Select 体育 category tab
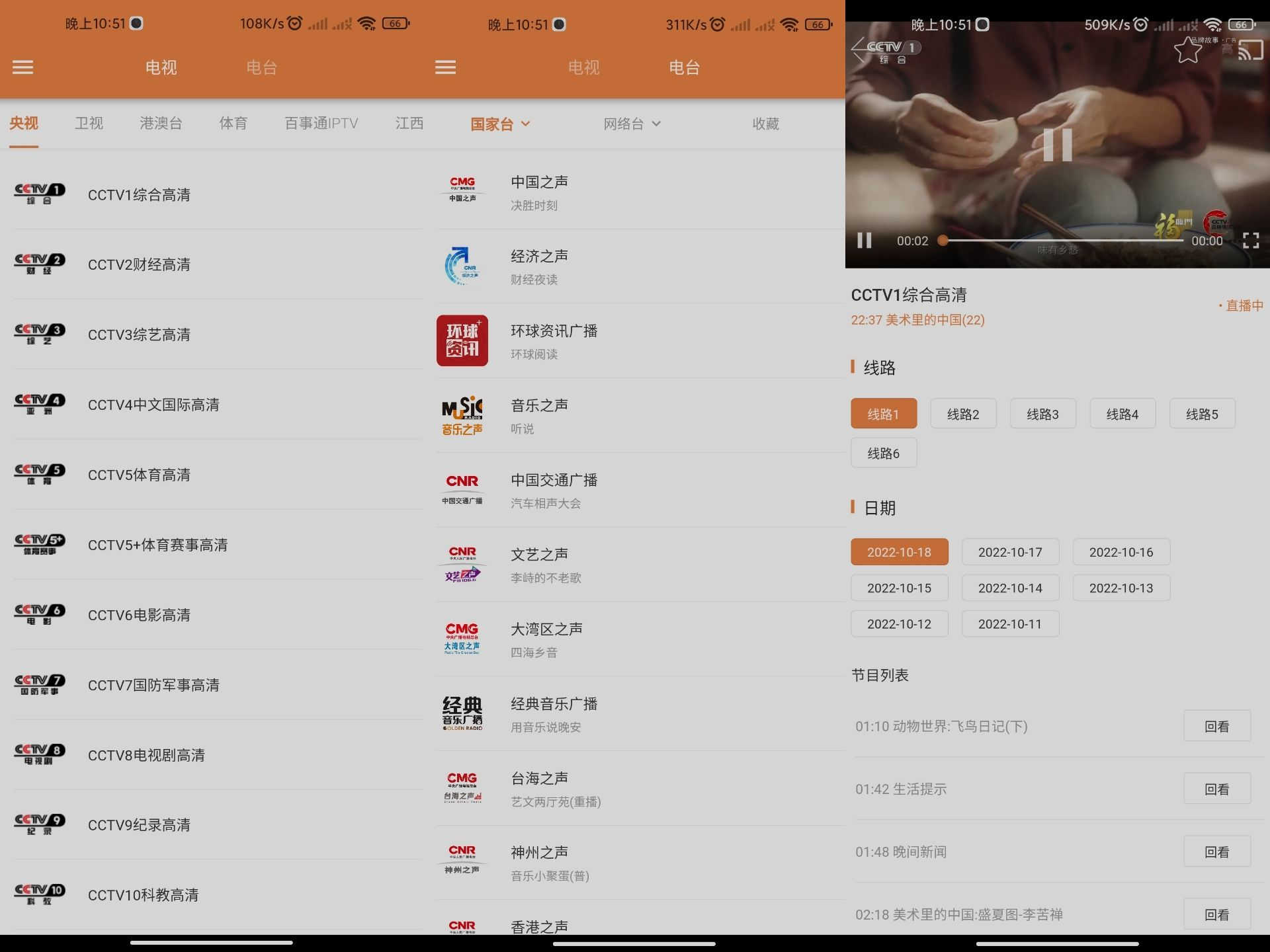The width and height of the screenshot is (1270, 952). (x=233, y=123)
